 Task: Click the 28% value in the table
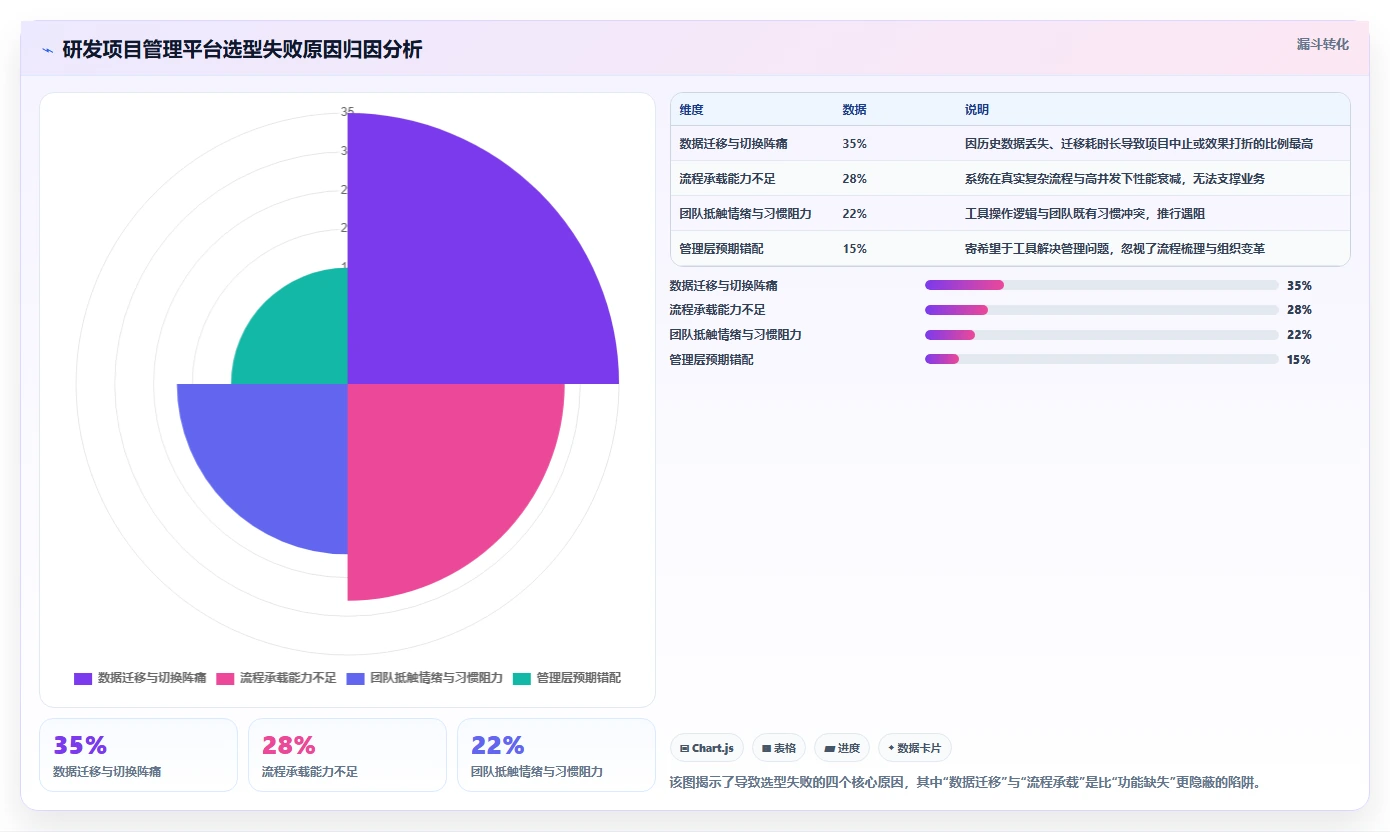[855, 179]
